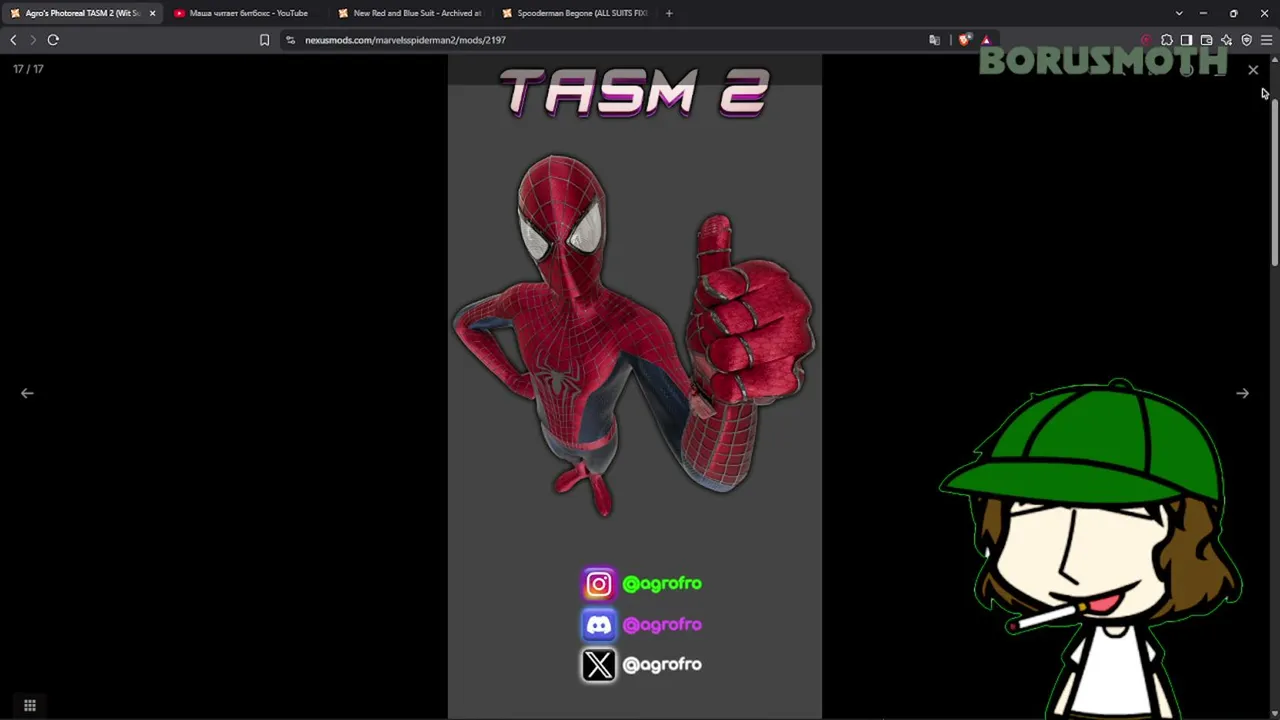
Task: Switch to the YouTube tab
Action: [x=247, y=13]
